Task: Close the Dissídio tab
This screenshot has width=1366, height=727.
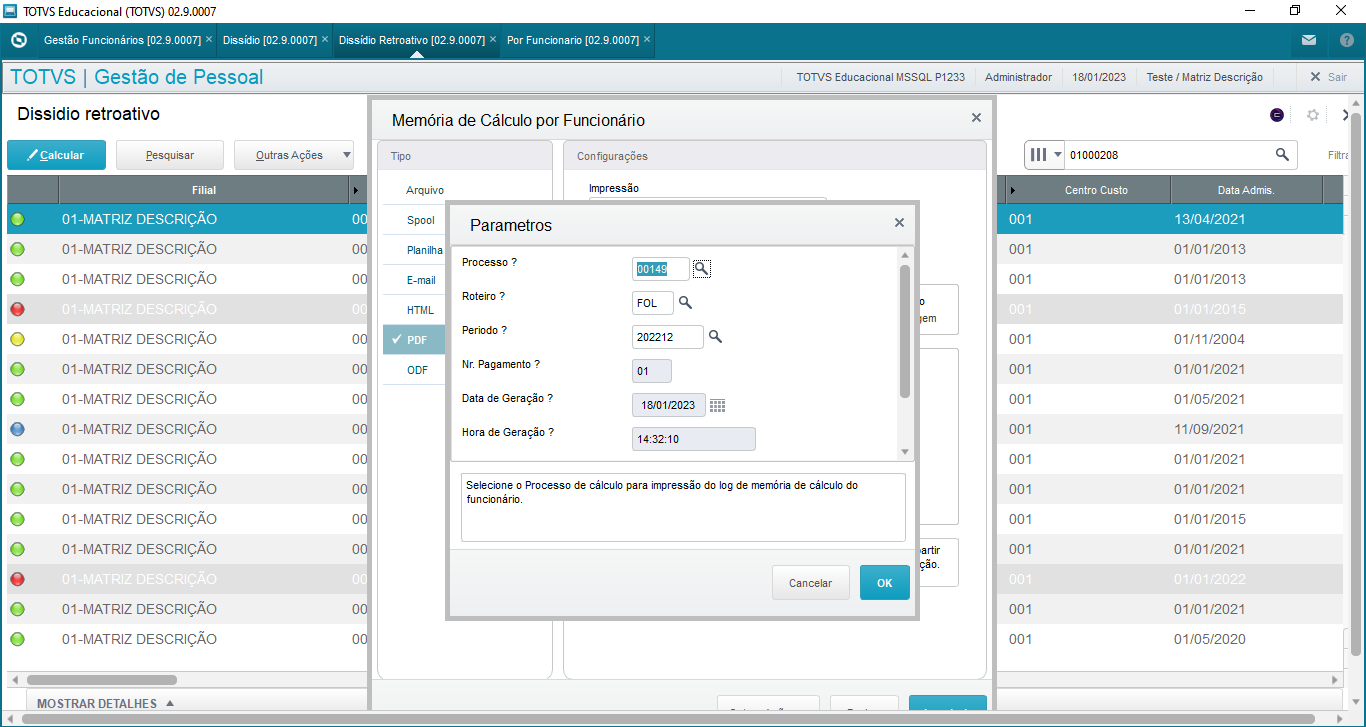Action: [x=324, y=40]
